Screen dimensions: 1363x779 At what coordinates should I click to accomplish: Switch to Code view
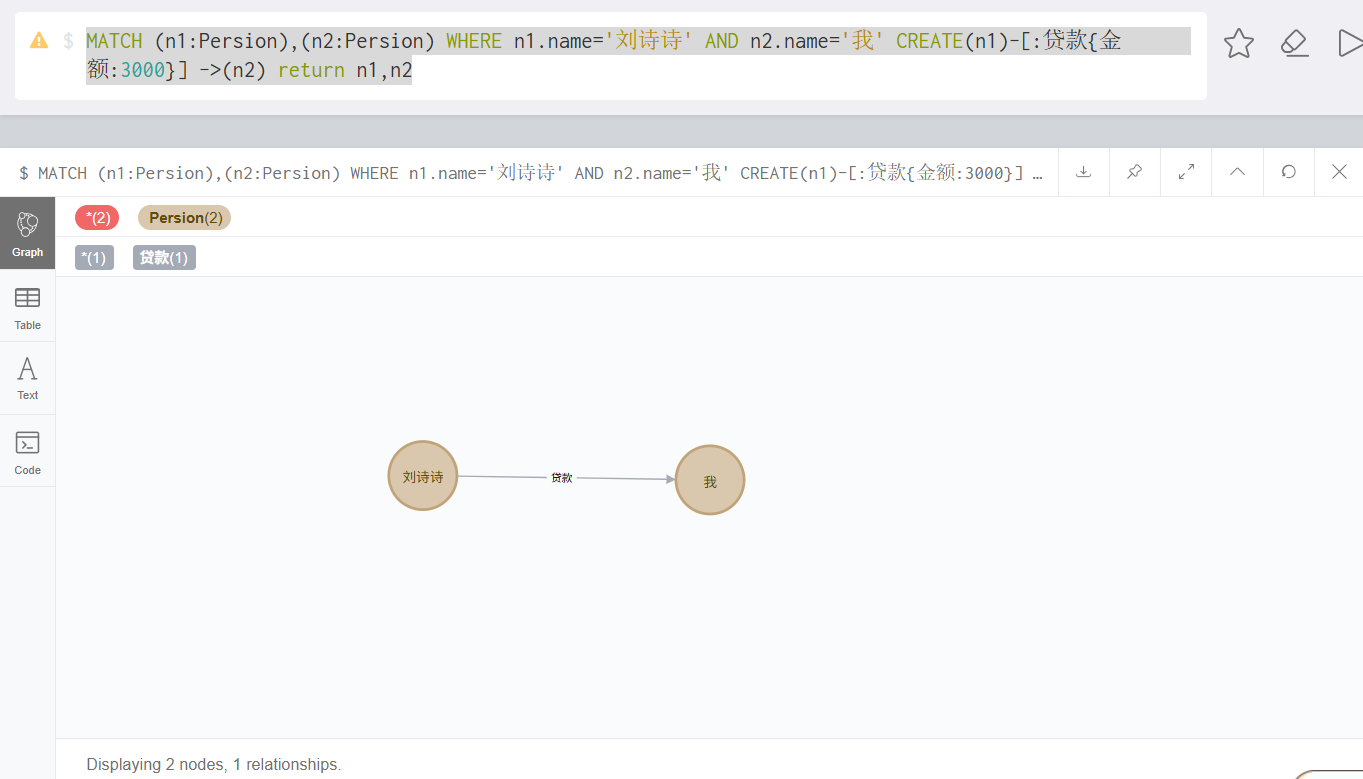pyautogui.click(x=28, y=452)
